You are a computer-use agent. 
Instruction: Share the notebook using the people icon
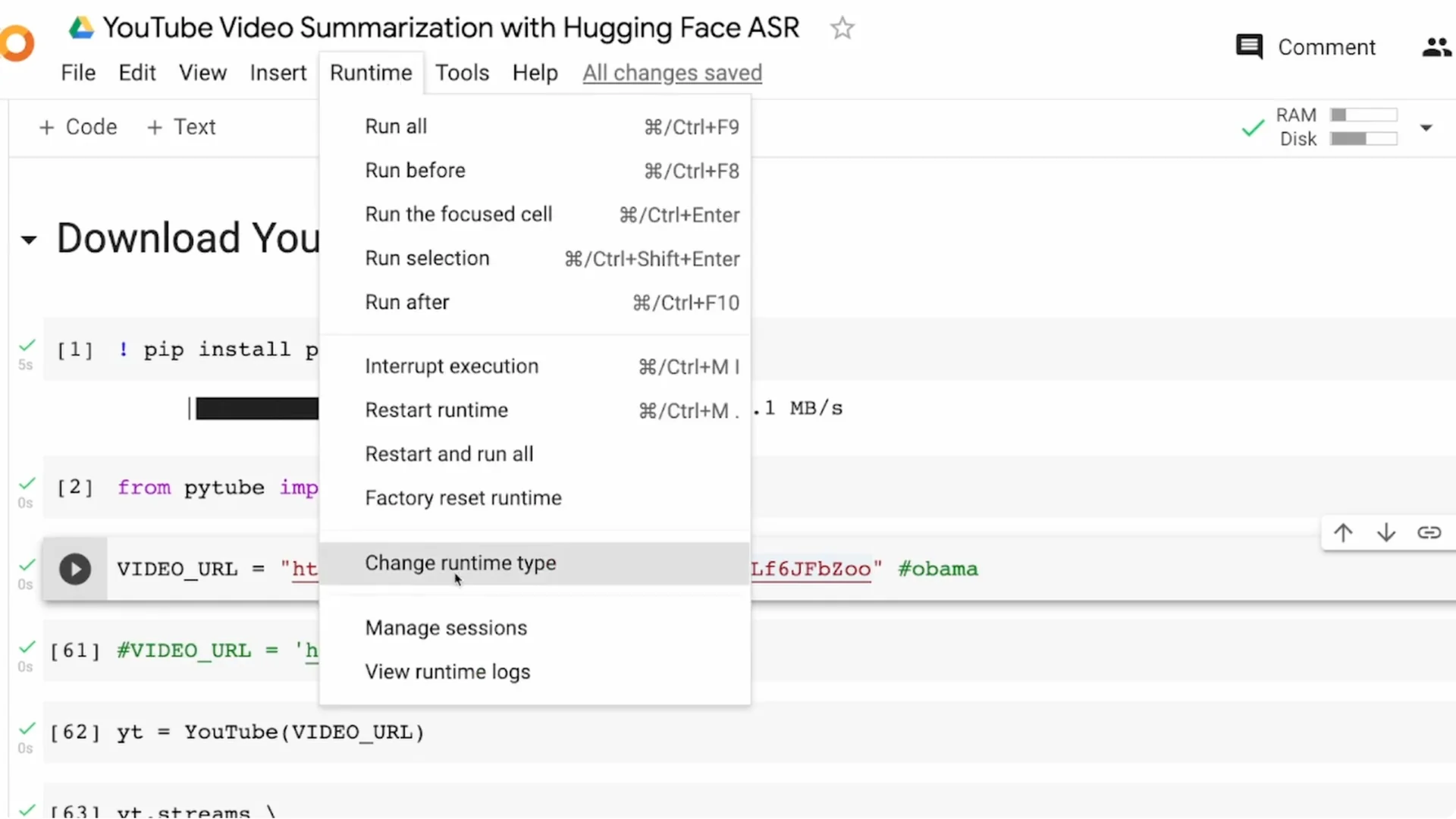click(x=1434, y=46)
